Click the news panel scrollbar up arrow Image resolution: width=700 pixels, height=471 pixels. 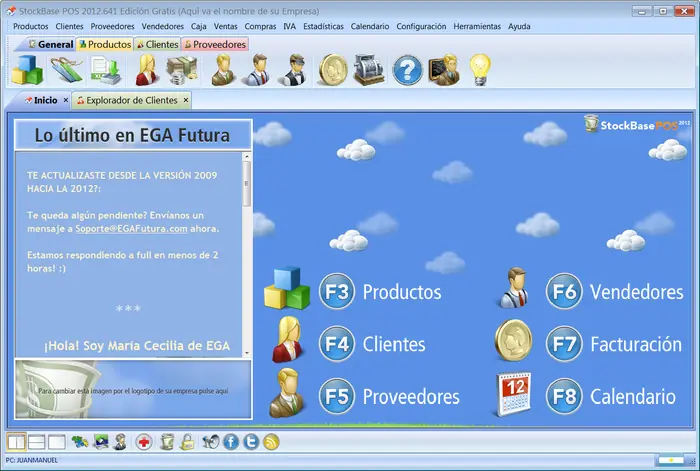pos(247,157)
